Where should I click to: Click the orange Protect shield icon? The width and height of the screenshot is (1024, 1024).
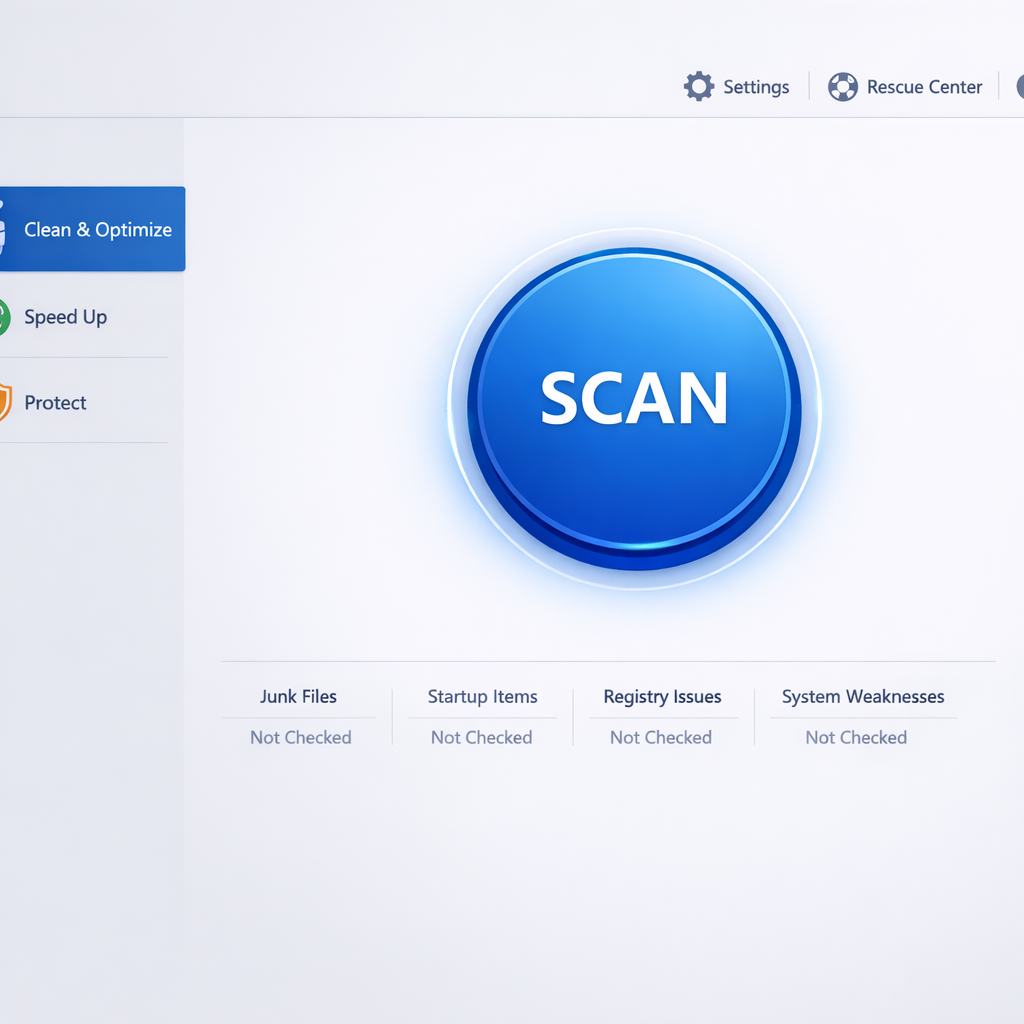(5, 402)
